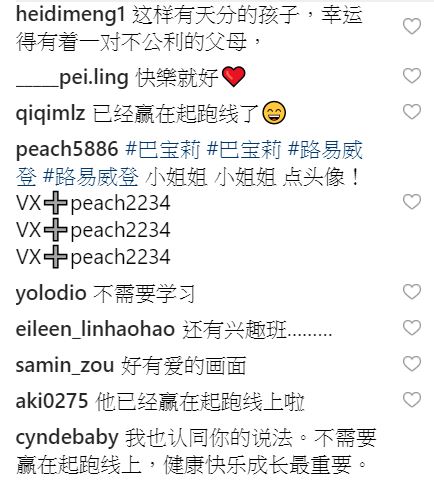The height and width of the screenshot is (481, 434).
Task: Open aki0275 username link
Action: (52, 401)
